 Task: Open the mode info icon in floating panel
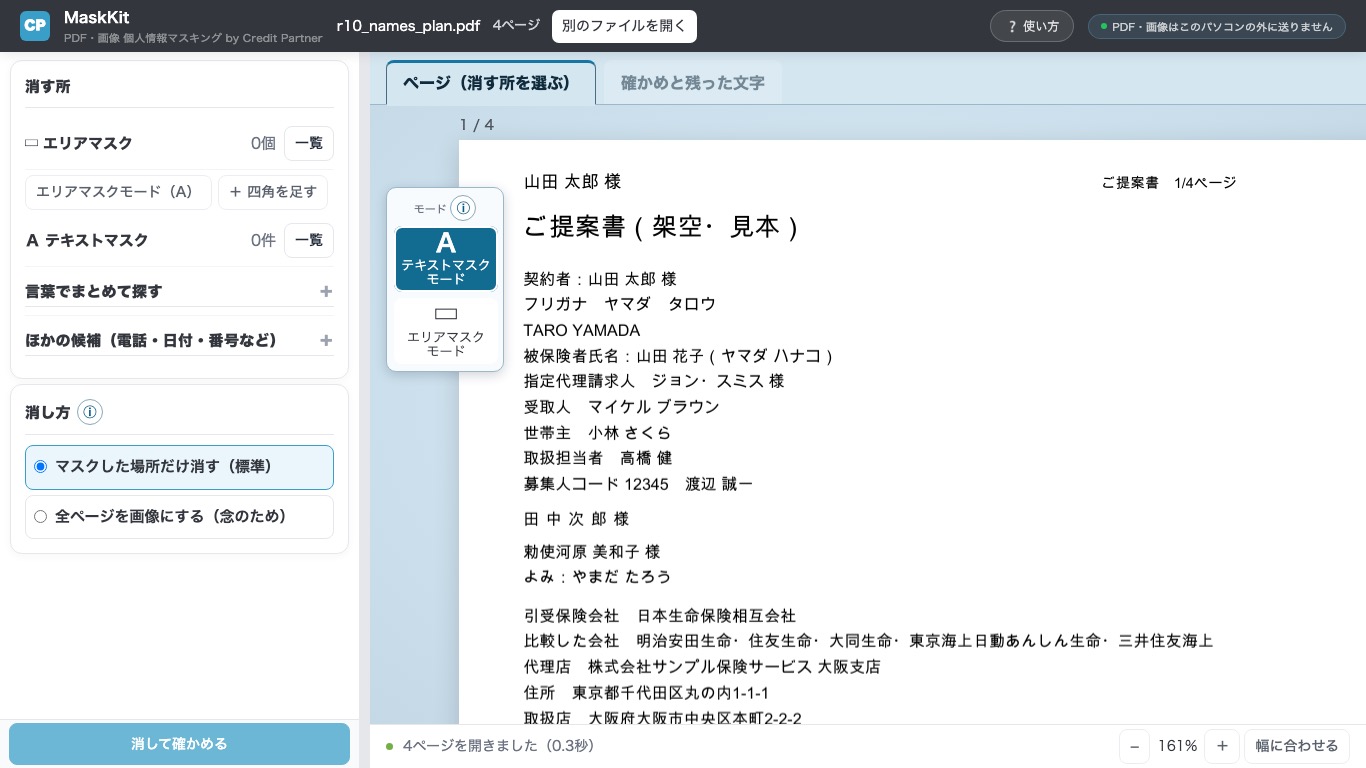point(462,208)
